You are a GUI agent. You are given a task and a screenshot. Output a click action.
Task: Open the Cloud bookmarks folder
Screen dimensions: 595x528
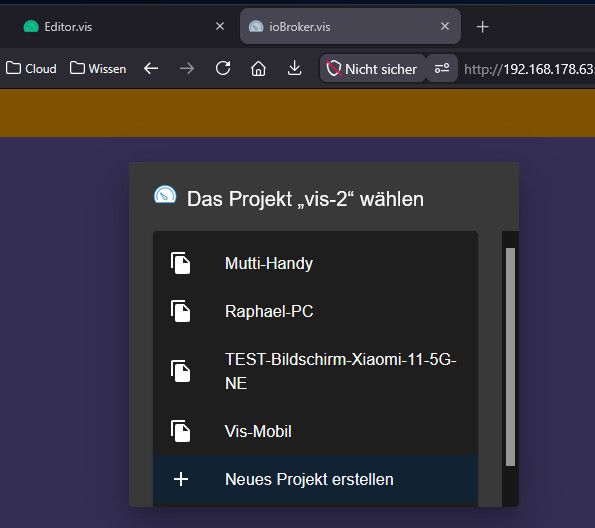pyautogui.click(x=31, y=69)
